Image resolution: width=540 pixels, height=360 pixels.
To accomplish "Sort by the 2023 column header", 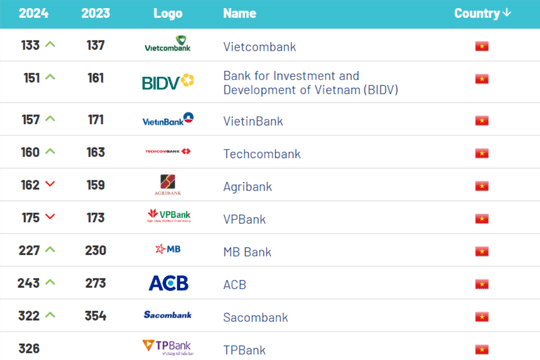I will point(95,13).
